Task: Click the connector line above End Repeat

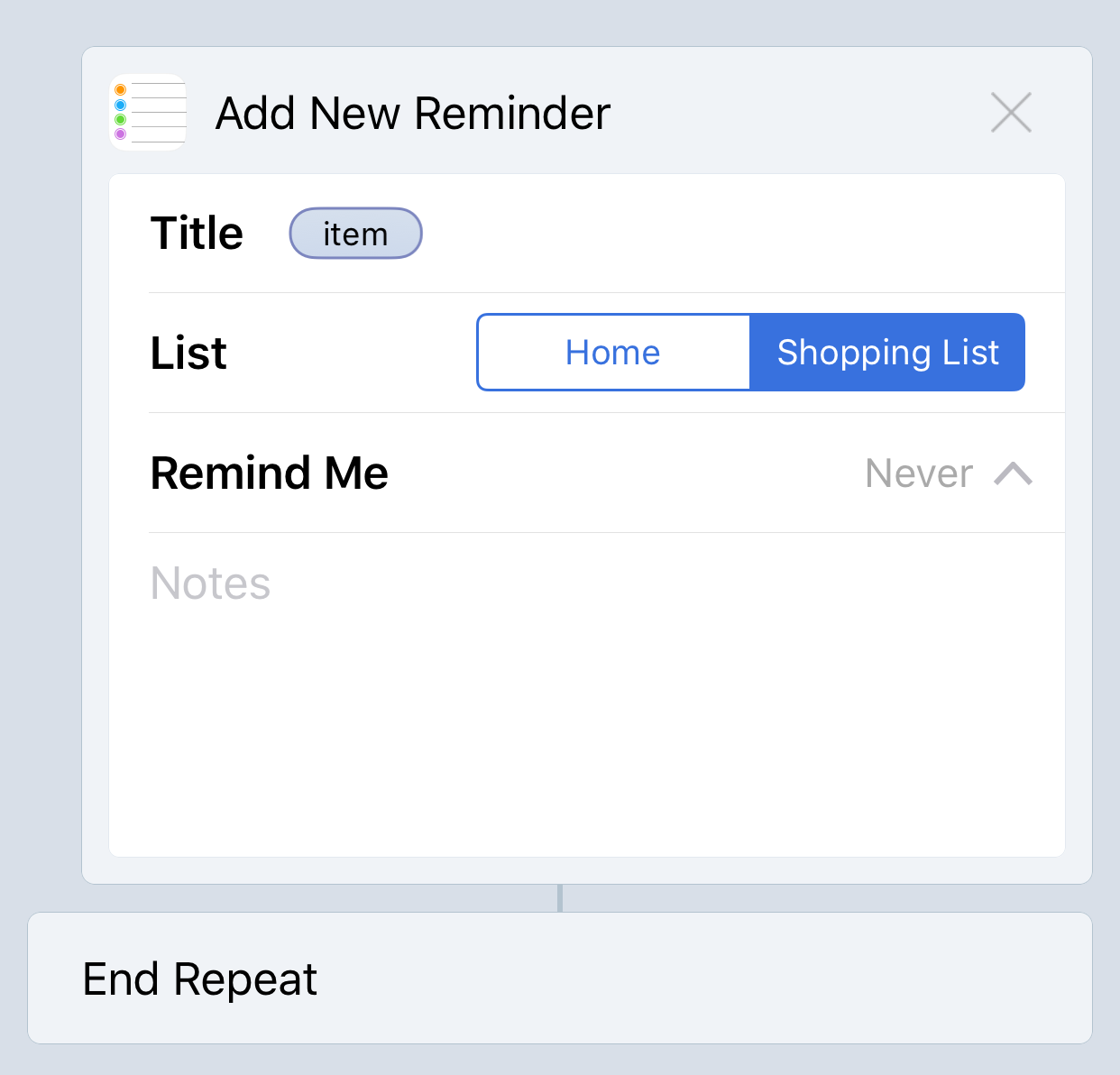Action: tap(560, 898)
